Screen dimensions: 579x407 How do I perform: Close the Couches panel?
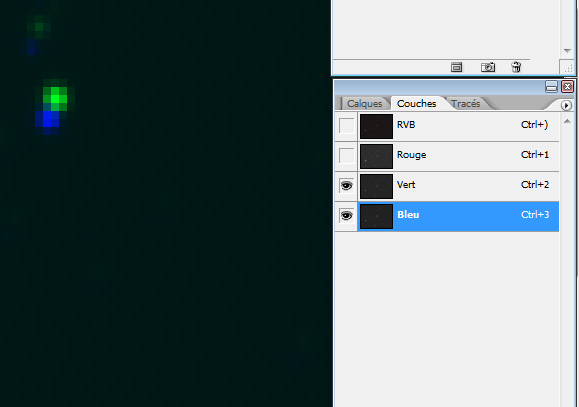pyautogui.click(x=568, y=86)
